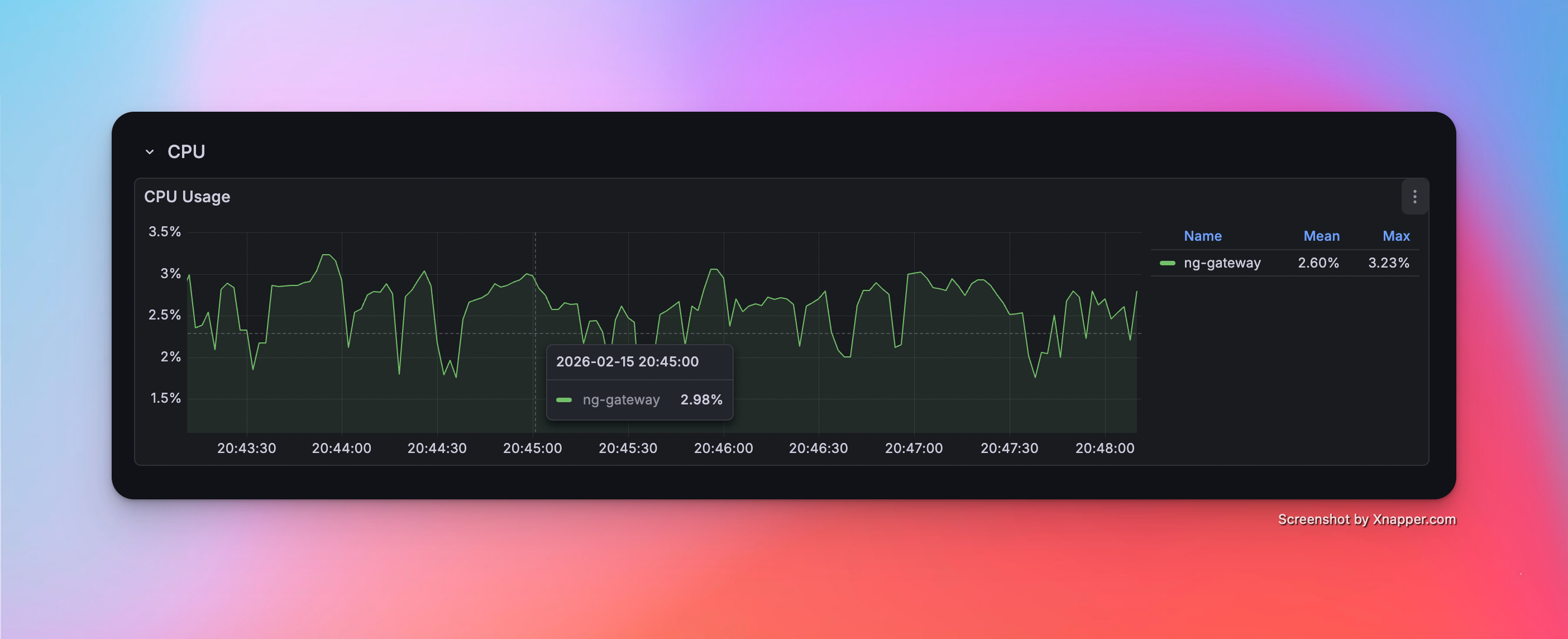This screenshot has width=1568, height=639.
Task: Click ng-gateway green color swatch in legend
Action: click(x=1167, y=263)
